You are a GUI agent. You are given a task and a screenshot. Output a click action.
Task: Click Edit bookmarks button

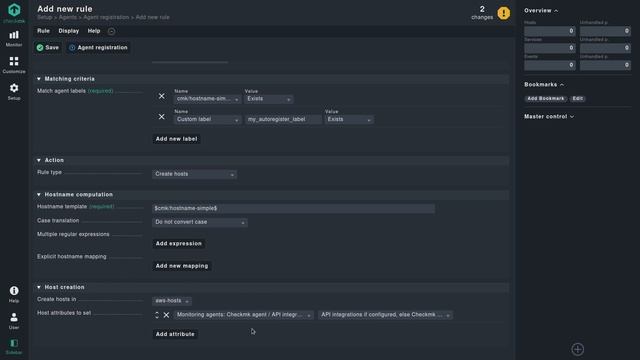point(578,99)
